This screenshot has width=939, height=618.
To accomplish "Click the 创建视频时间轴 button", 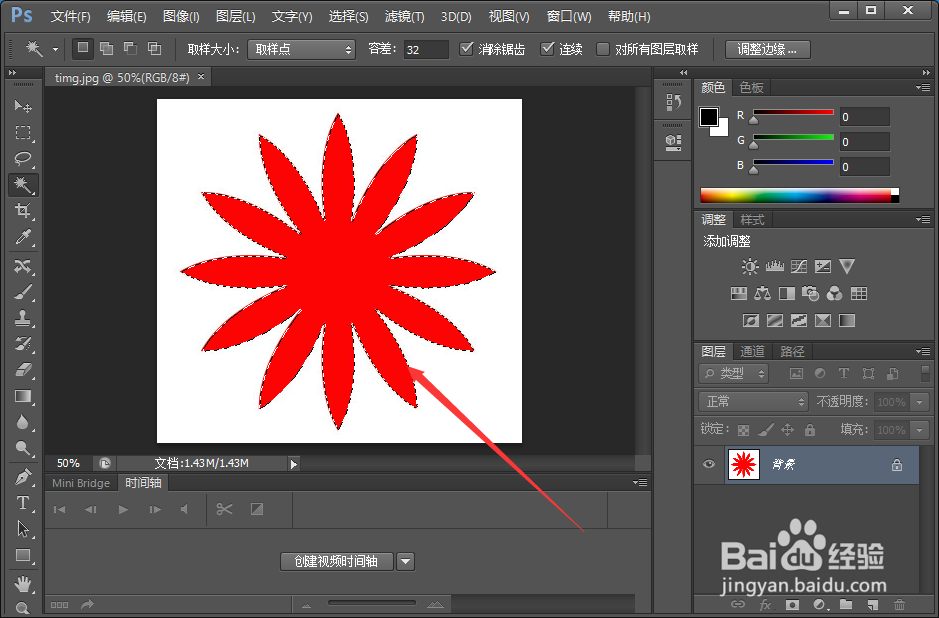I will 337,562.
